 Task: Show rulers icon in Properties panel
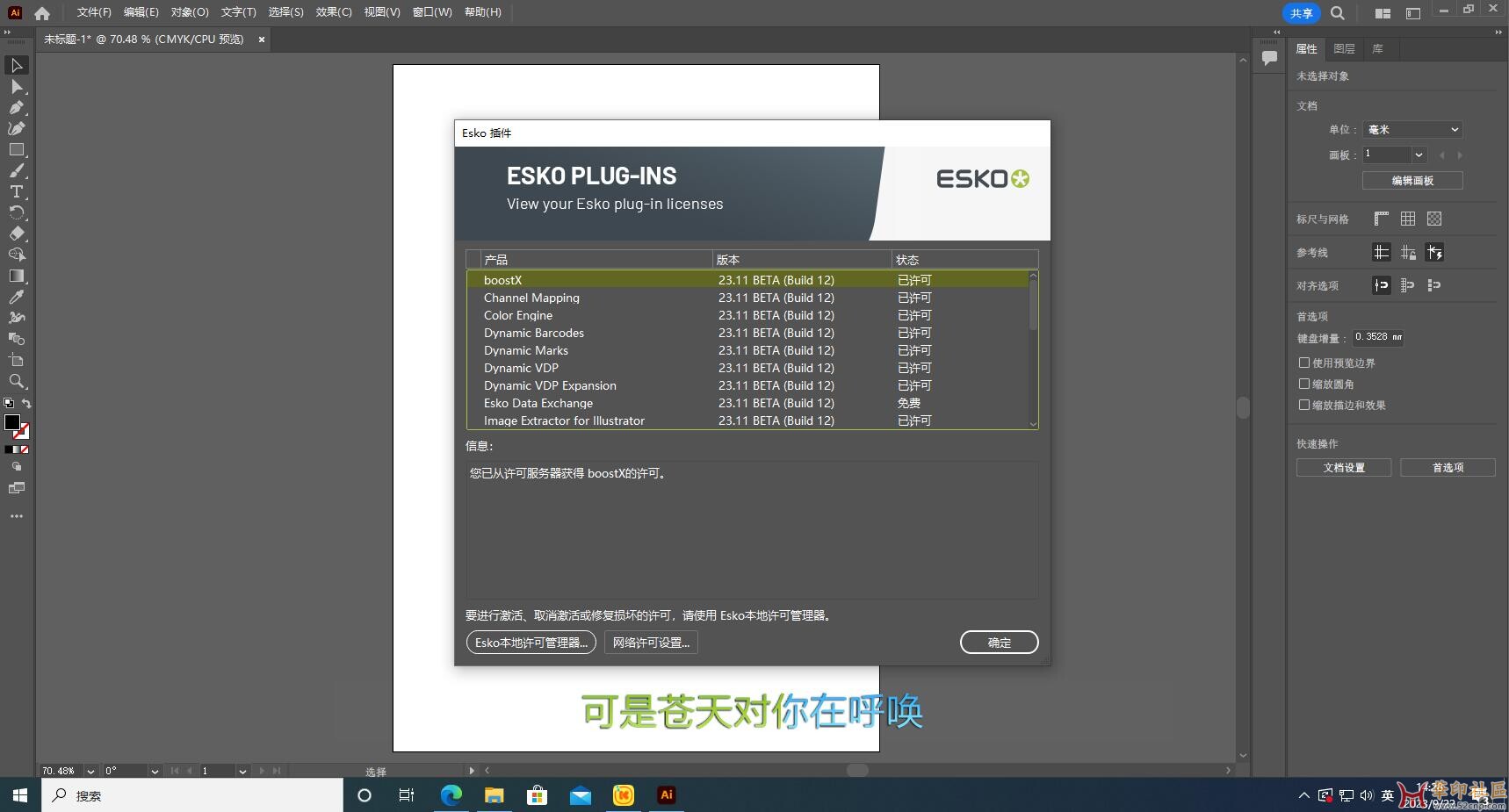pyautogui.click(x=1382, y=219)
